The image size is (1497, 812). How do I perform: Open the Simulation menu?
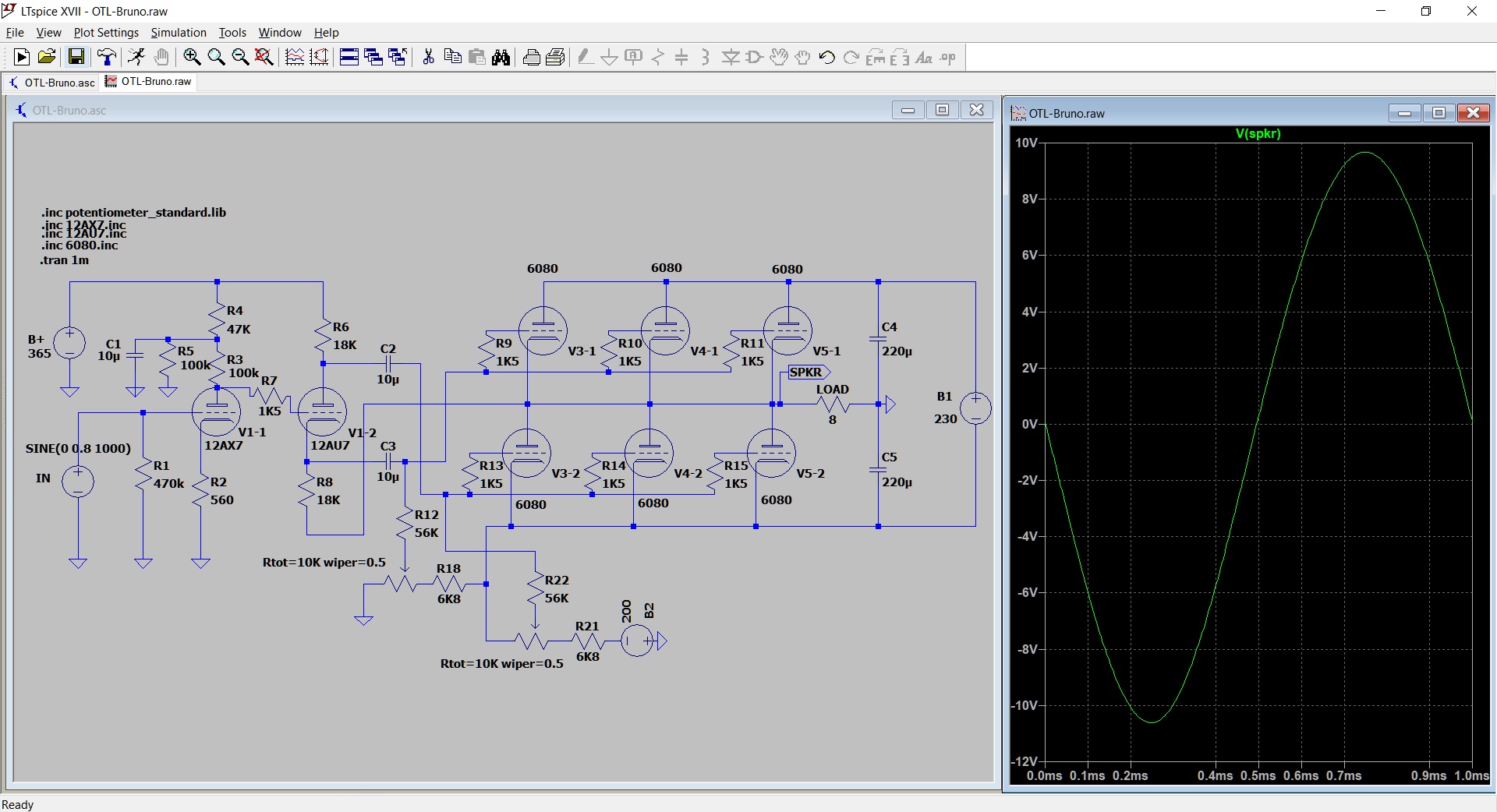179,33
